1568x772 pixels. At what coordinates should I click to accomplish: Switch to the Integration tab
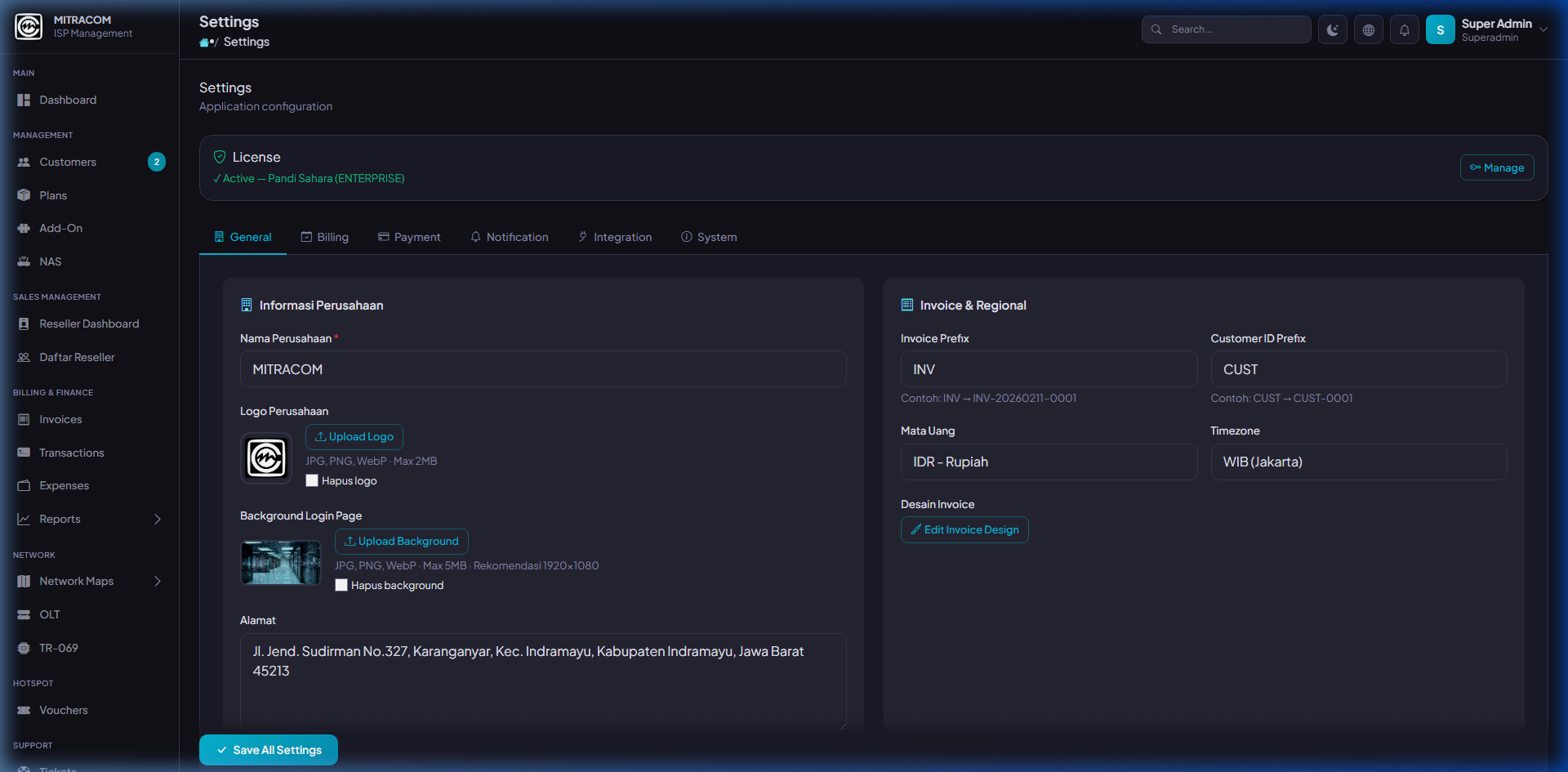(x=615, y=238)
